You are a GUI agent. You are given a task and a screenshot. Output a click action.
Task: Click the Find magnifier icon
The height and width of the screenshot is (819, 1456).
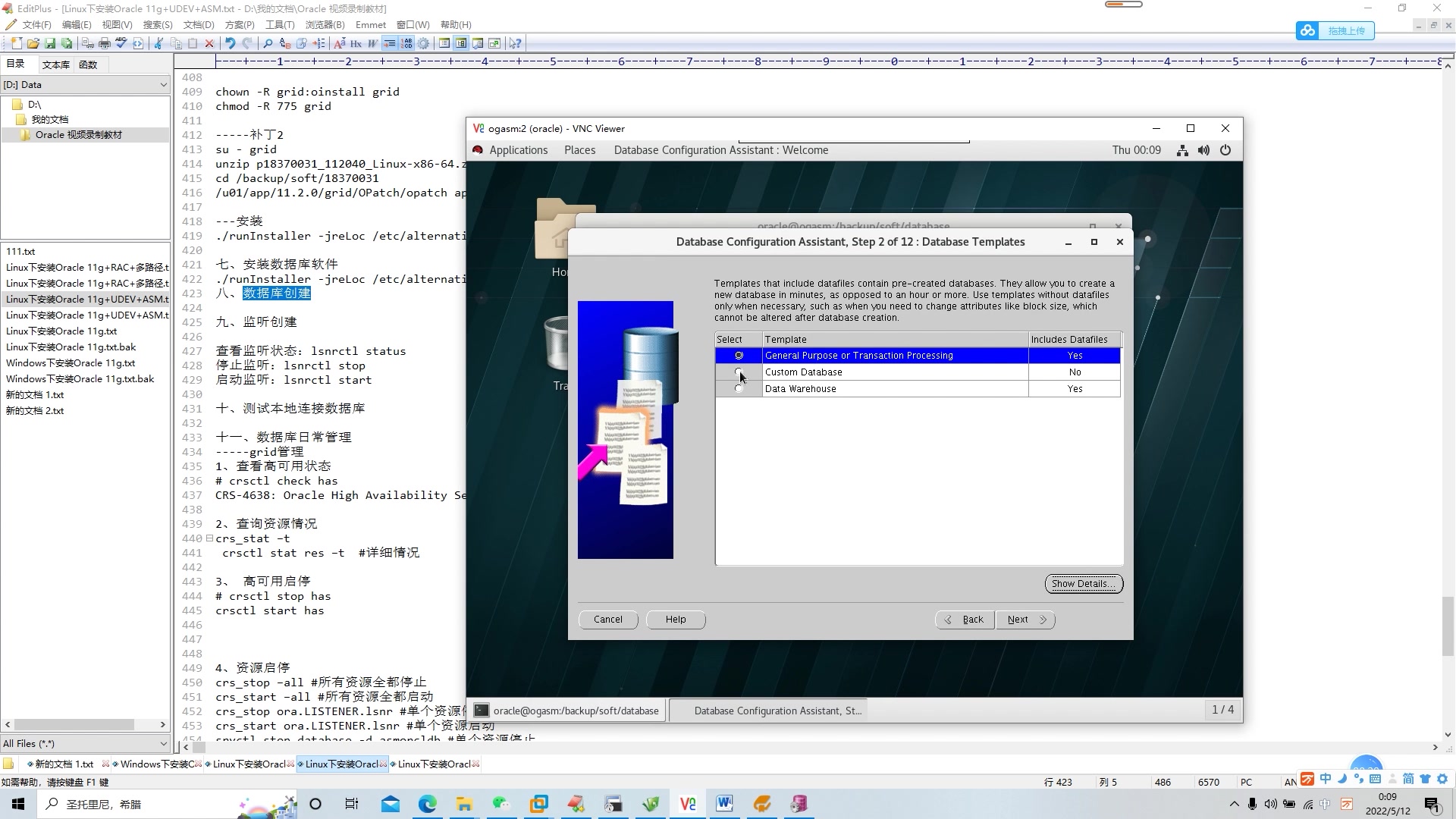(268, 44)
